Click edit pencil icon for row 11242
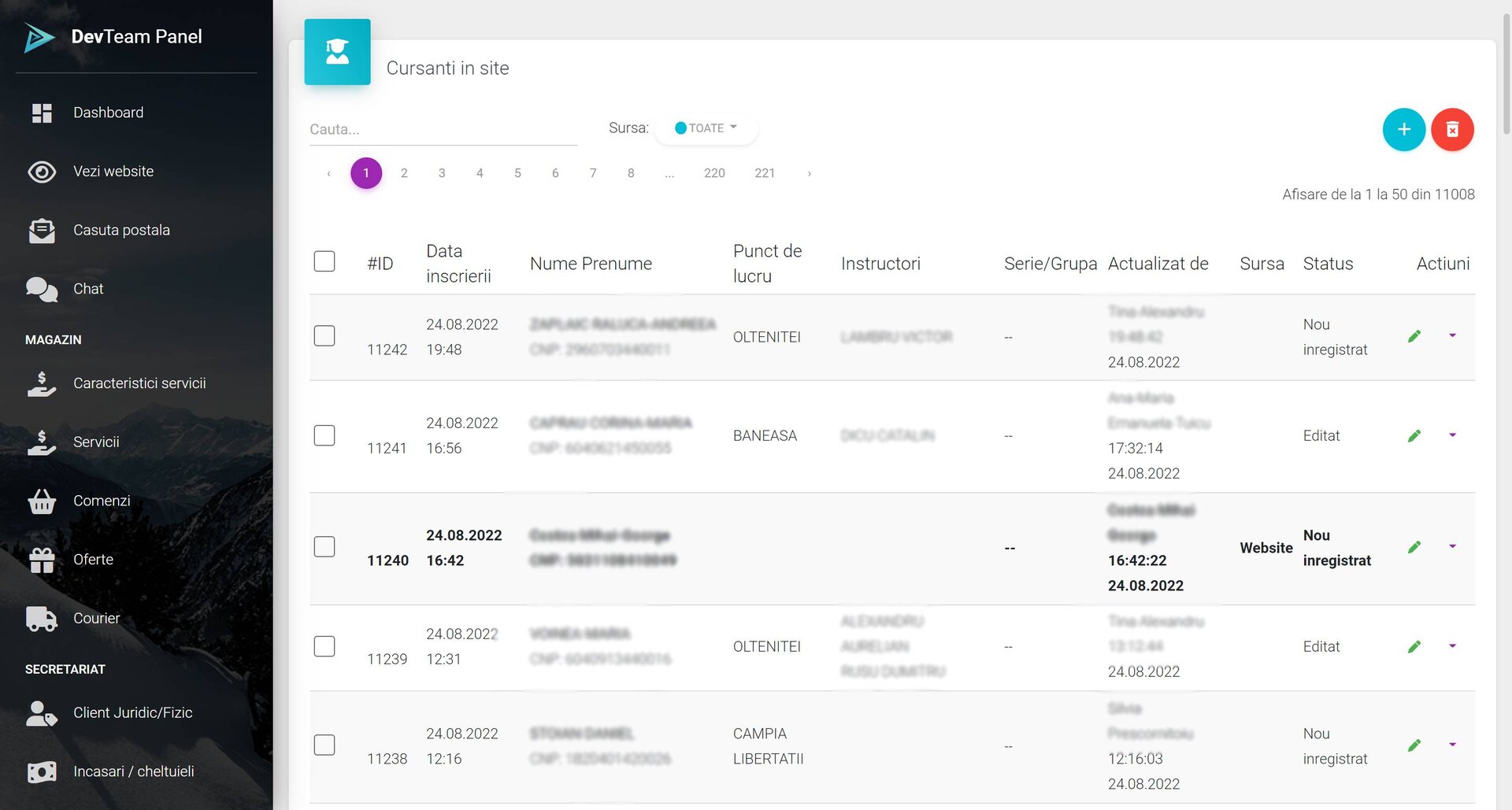 coord(1414,337)
